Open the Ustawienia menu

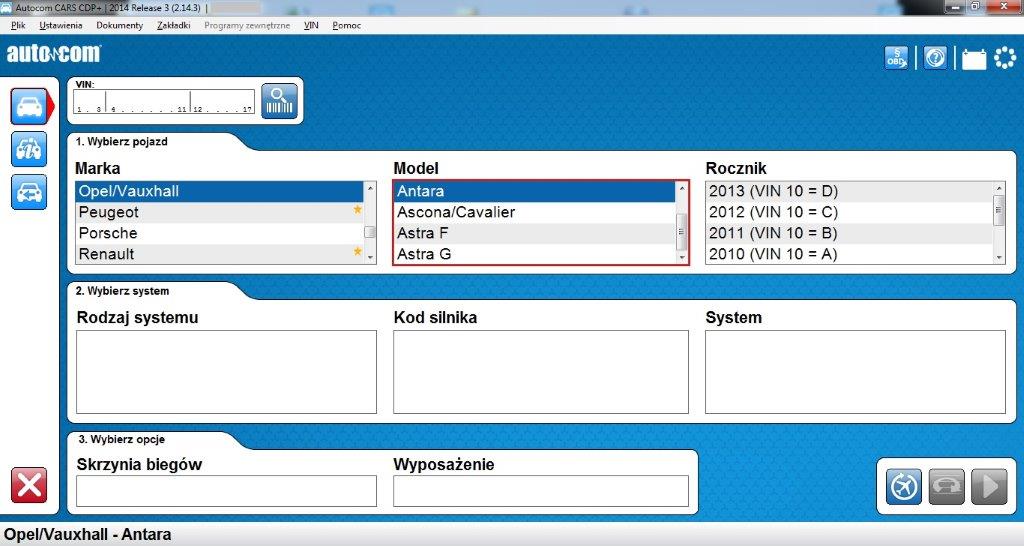[x=61, y=25]
